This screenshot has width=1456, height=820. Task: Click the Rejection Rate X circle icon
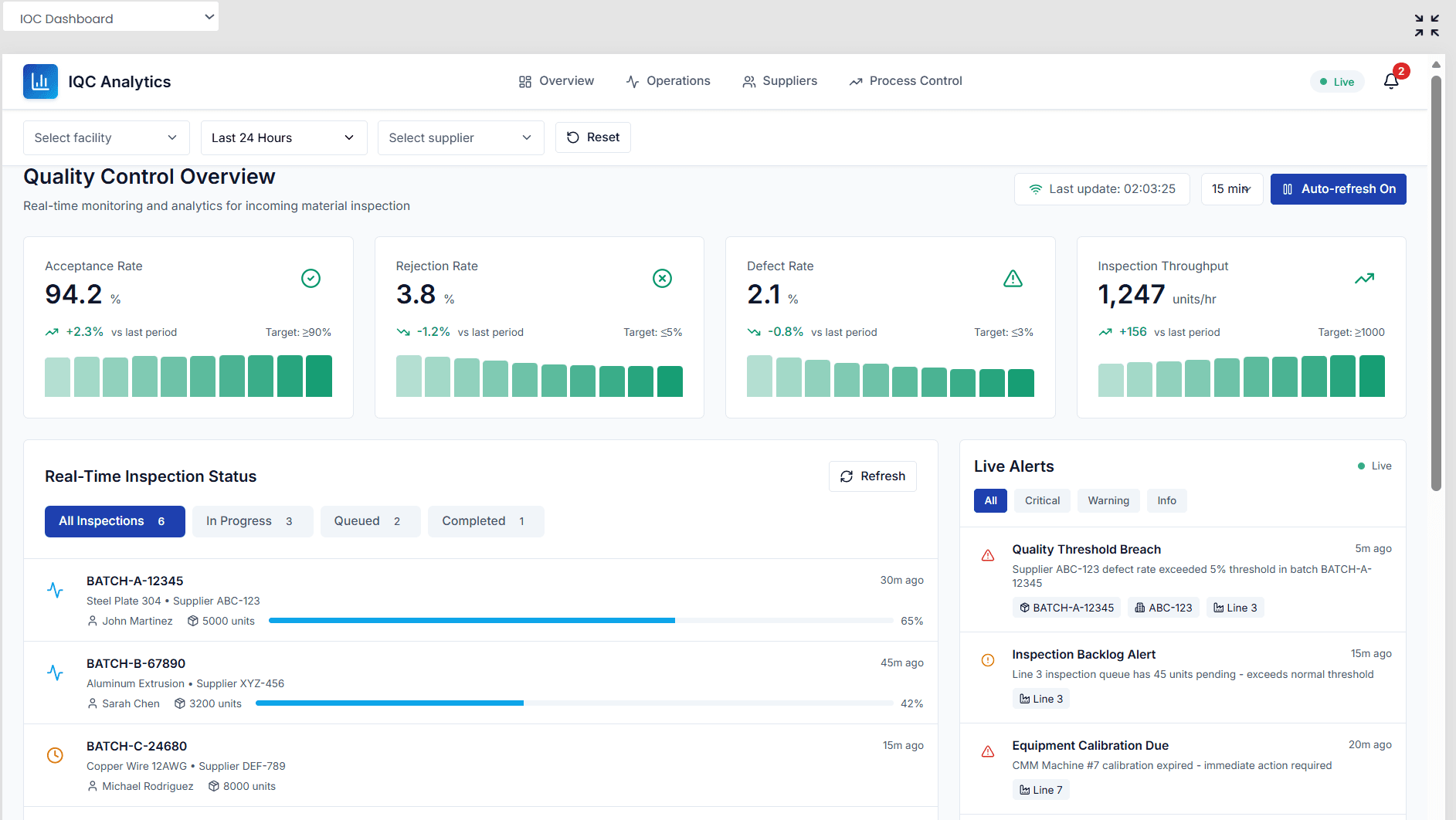click(662, 278)
